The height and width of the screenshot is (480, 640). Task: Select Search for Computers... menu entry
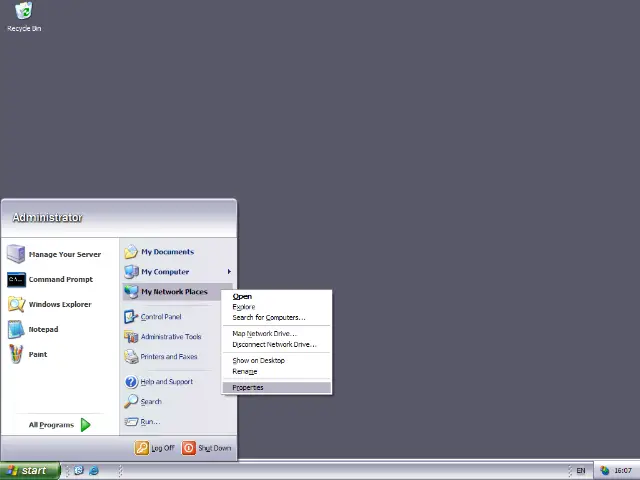click(277, 318)
